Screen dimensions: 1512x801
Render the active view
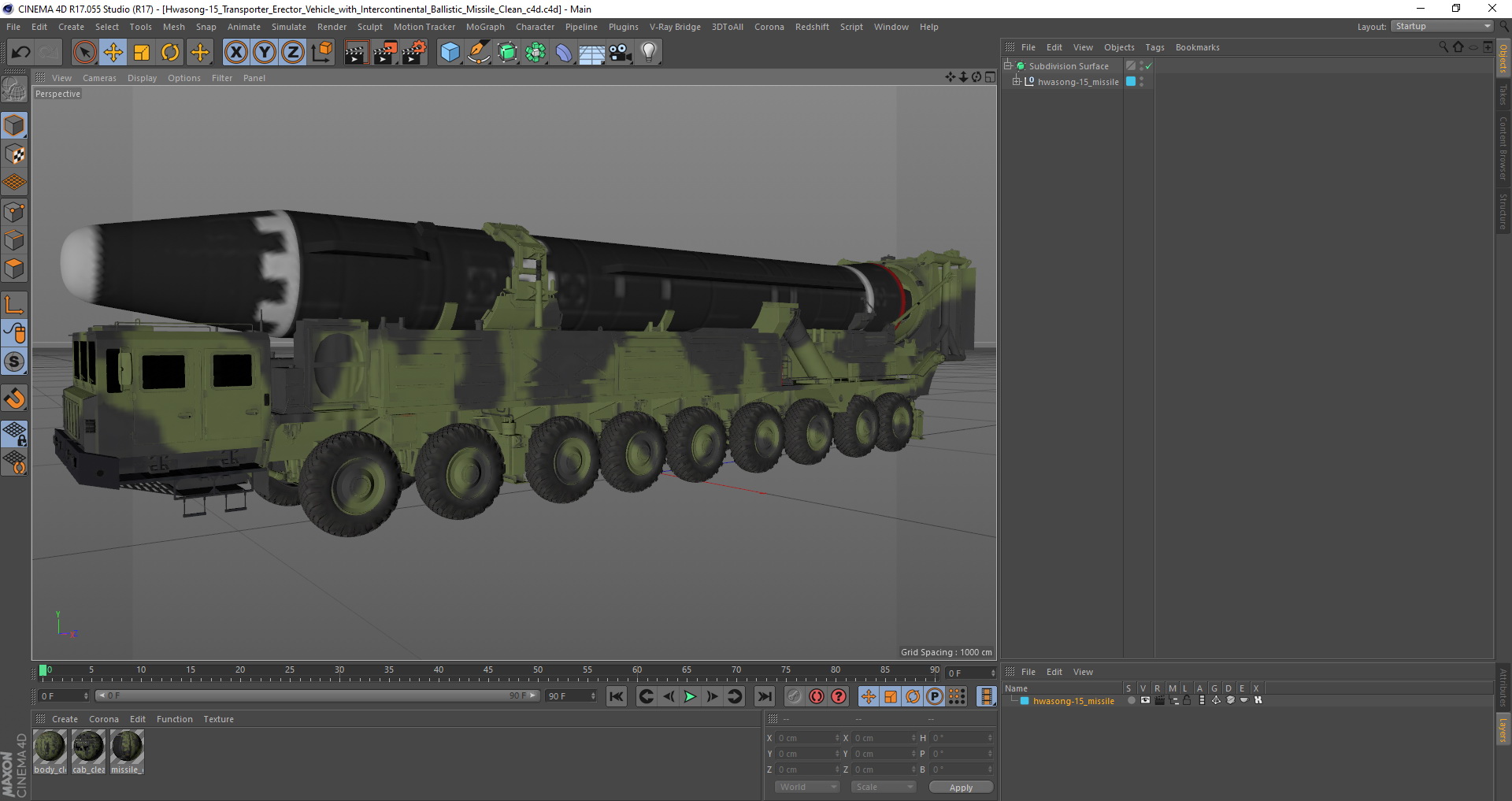(x=356, y=53)
